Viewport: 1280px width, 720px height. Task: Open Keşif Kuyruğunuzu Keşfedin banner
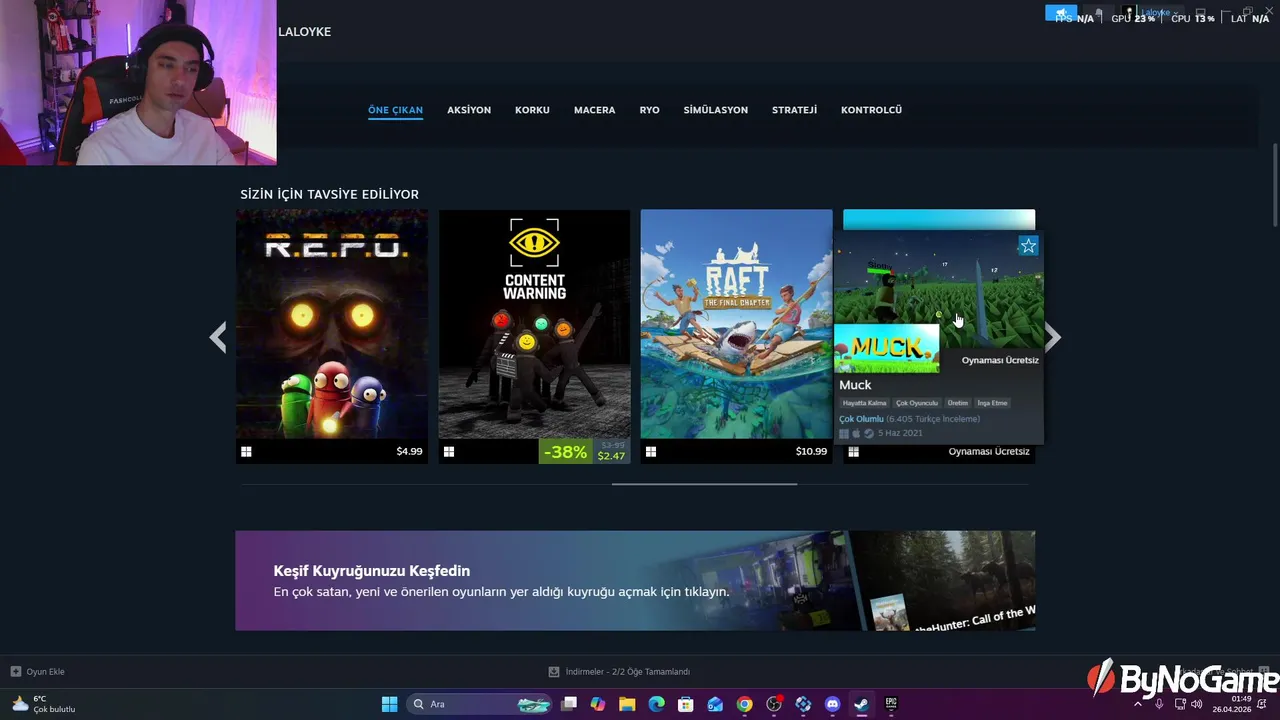tap(635, 581)
